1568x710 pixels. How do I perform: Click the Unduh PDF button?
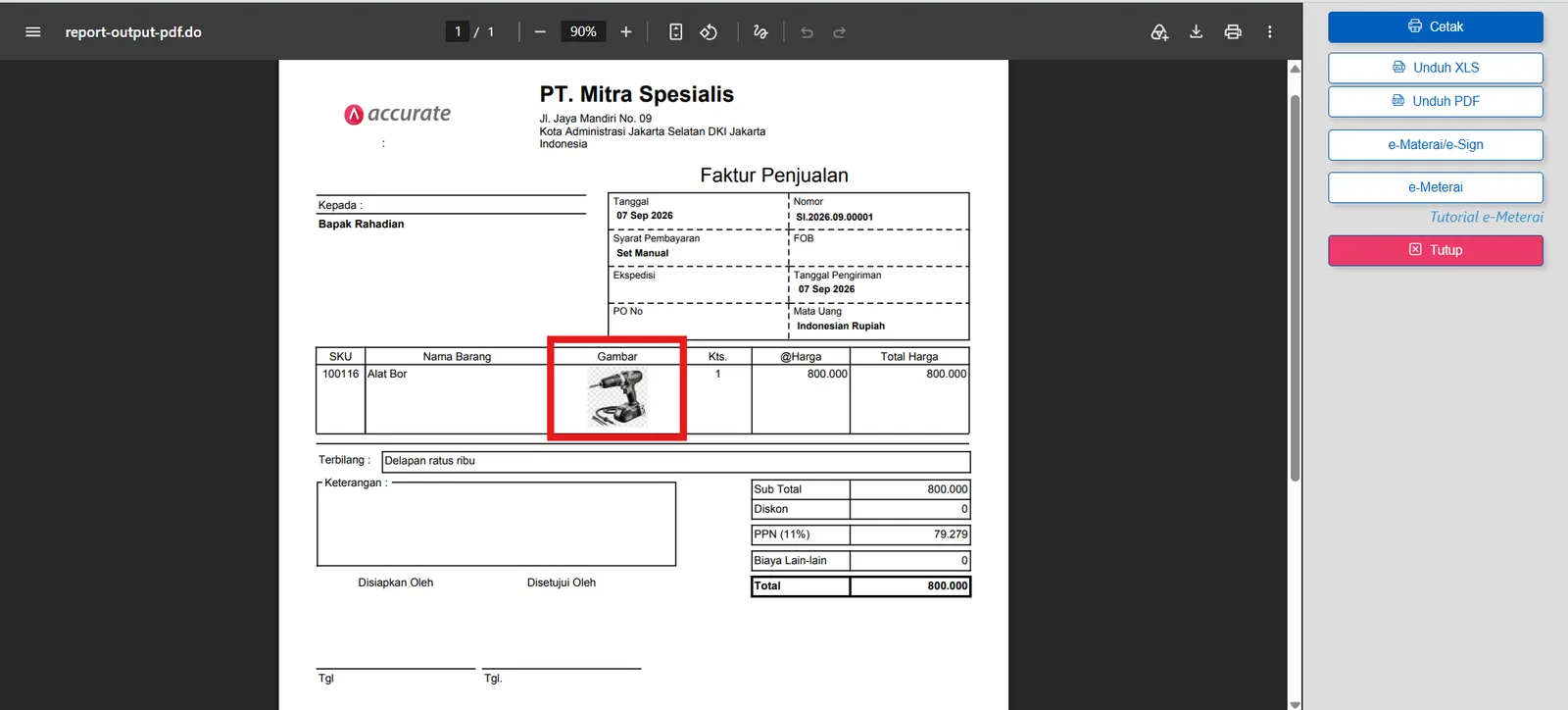click(x=1436, y=101)
